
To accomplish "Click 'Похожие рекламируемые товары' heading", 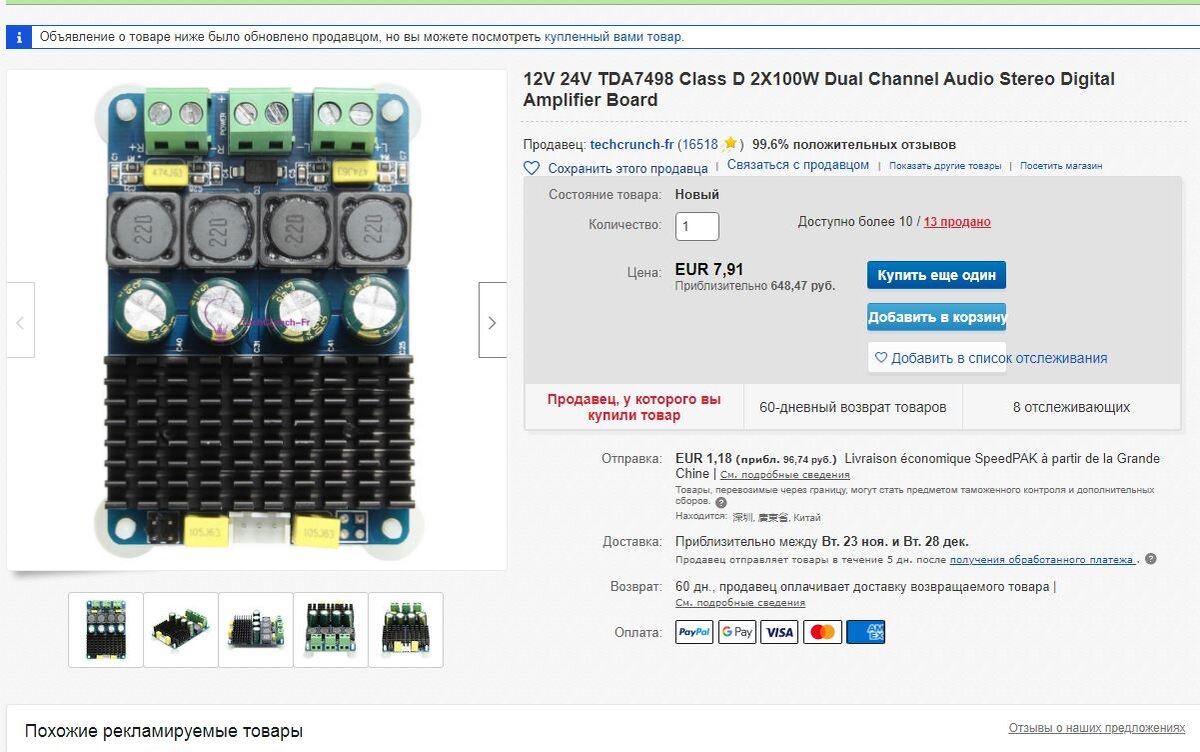I will pos(164,731).
